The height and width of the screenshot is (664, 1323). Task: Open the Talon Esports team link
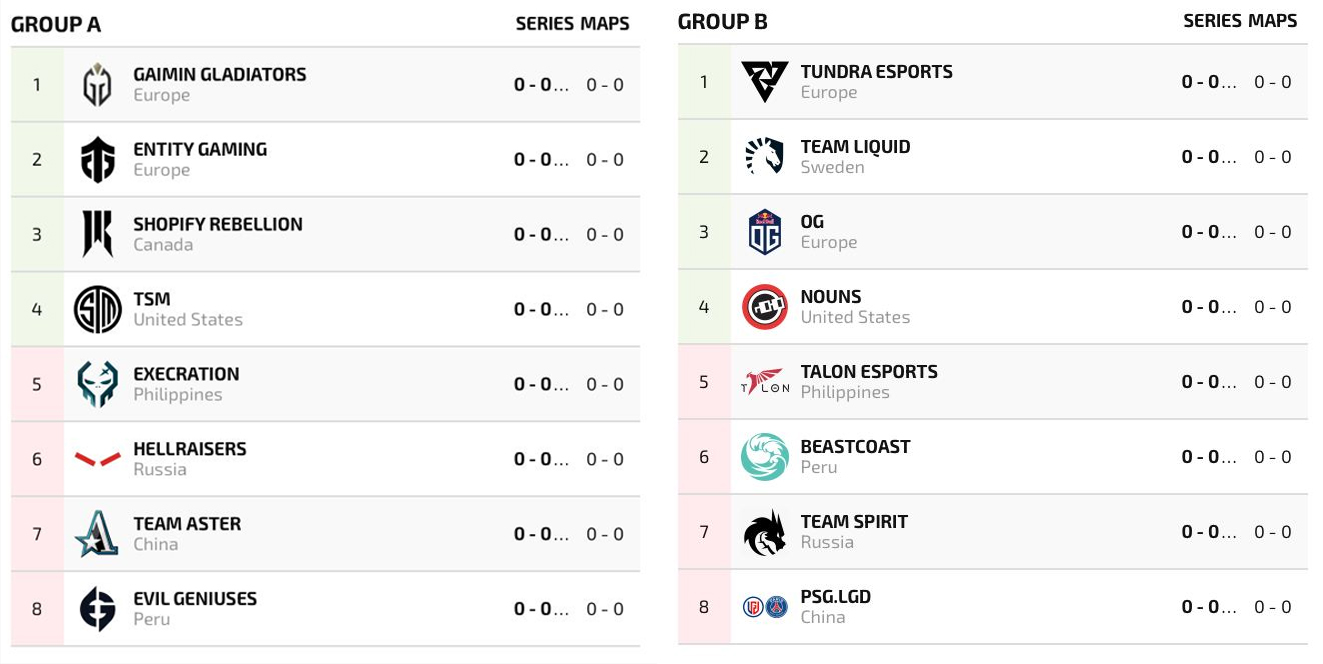coord(868,372)
